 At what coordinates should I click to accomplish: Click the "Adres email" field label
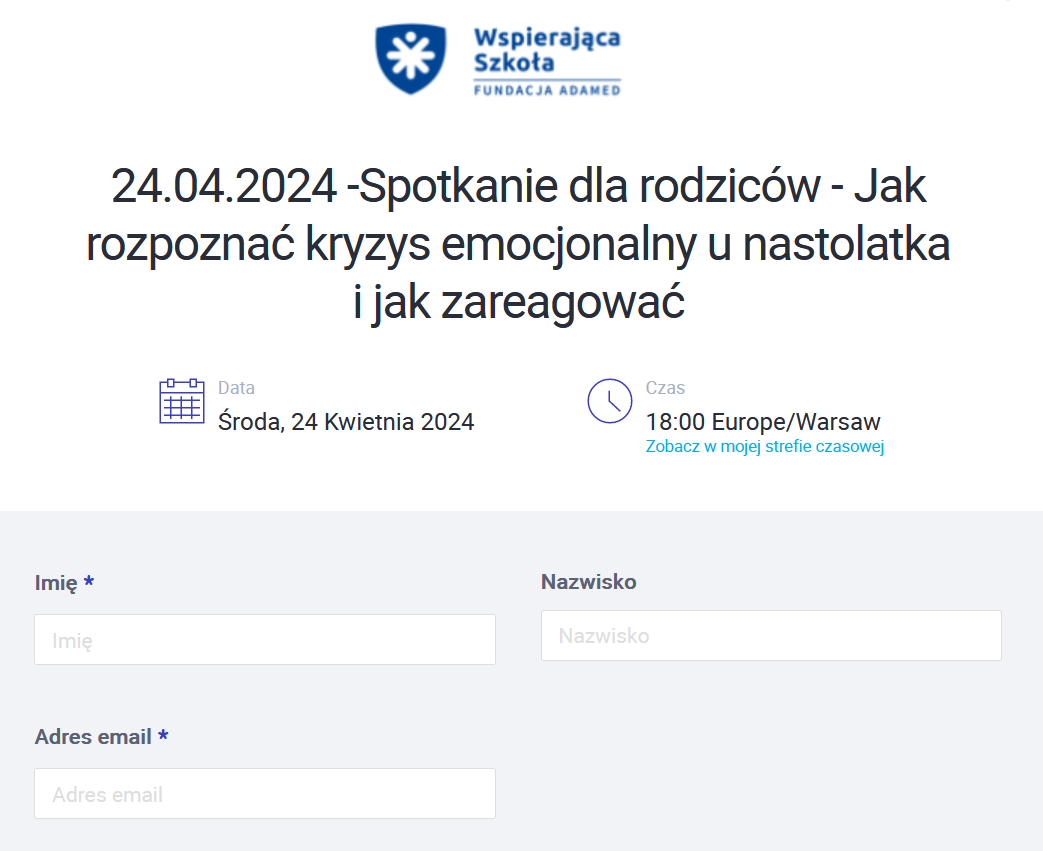point(93,737)
